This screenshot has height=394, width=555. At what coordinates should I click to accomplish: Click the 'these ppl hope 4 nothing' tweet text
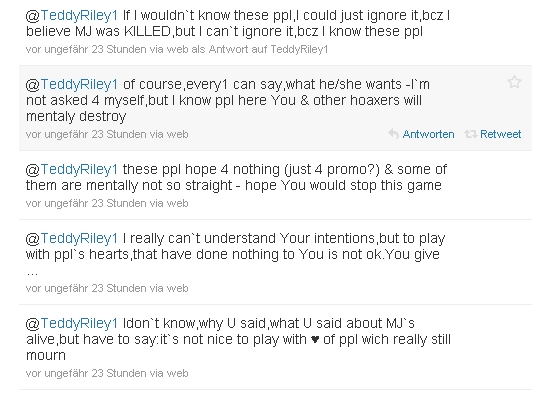tap(236, 177)
